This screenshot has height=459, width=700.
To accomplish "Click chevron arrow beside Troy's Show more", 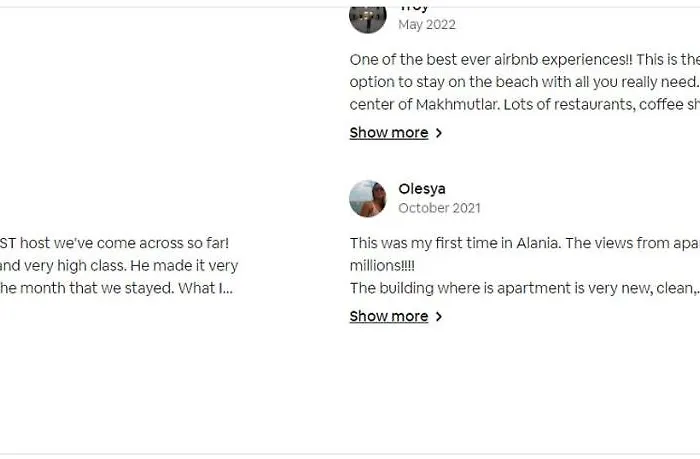I will [438, 133].
